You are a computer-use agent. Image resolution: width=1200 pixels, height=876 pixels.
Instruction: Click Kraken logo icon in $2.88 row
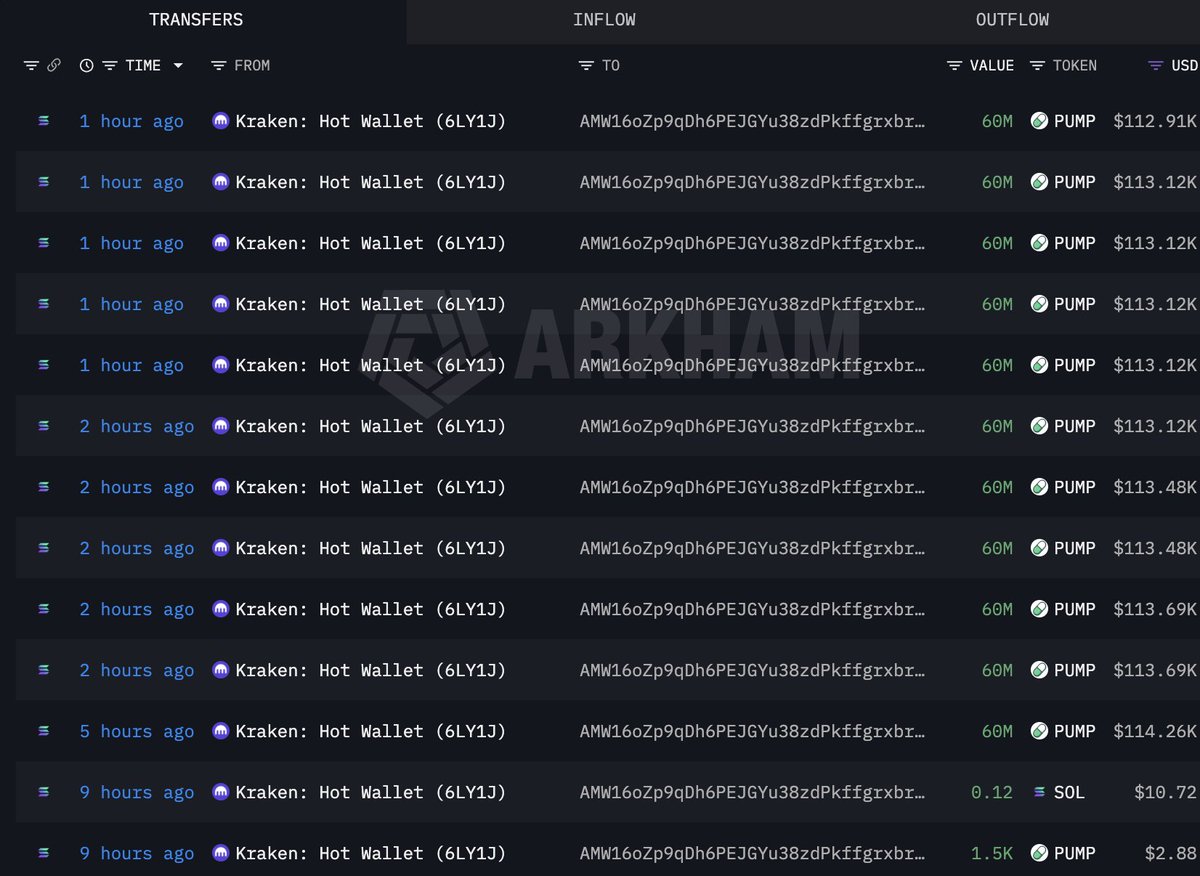[x=221, y=853]
